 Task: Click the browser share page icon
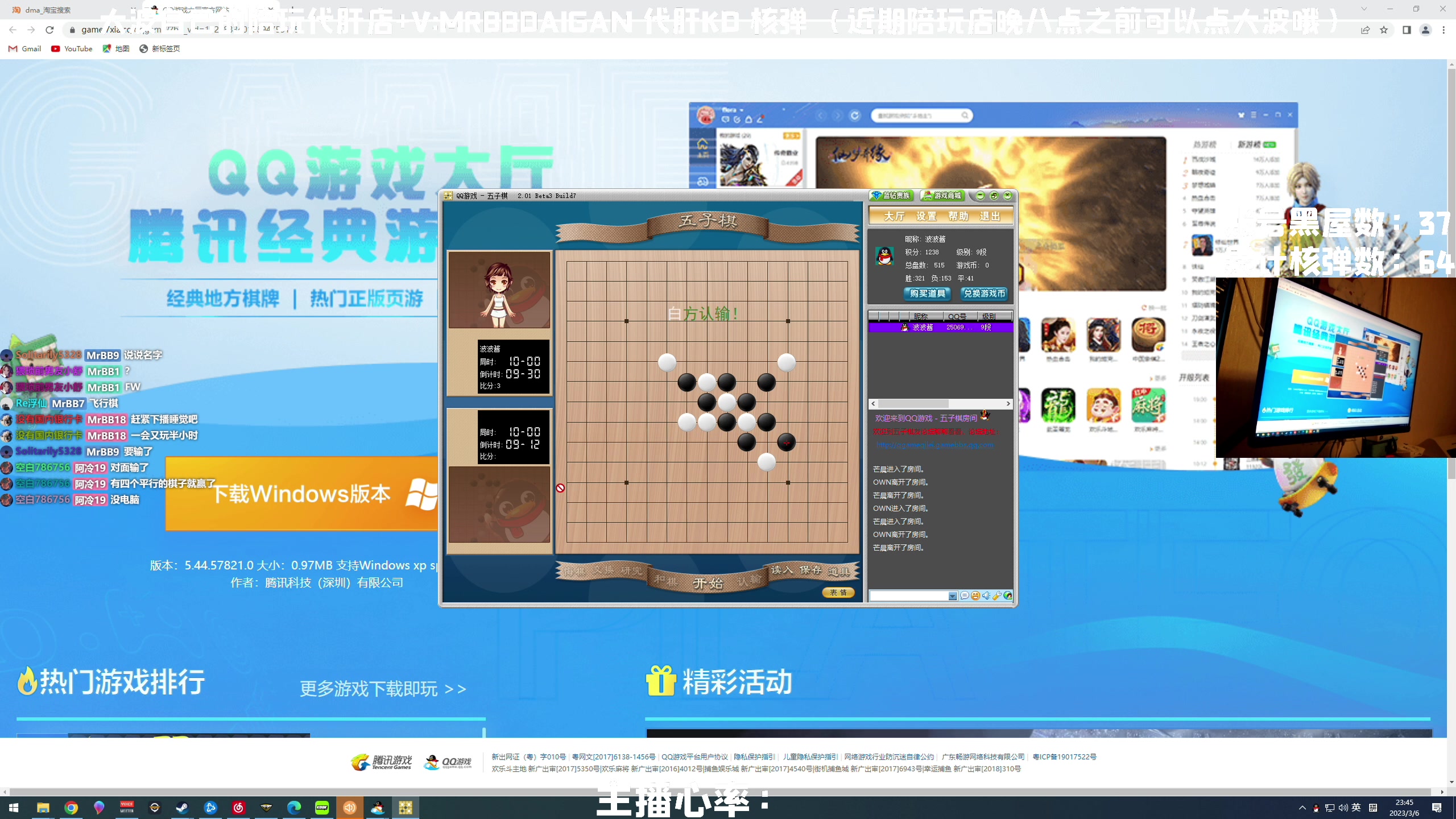pyautogui.click(x=1365, y=30)
